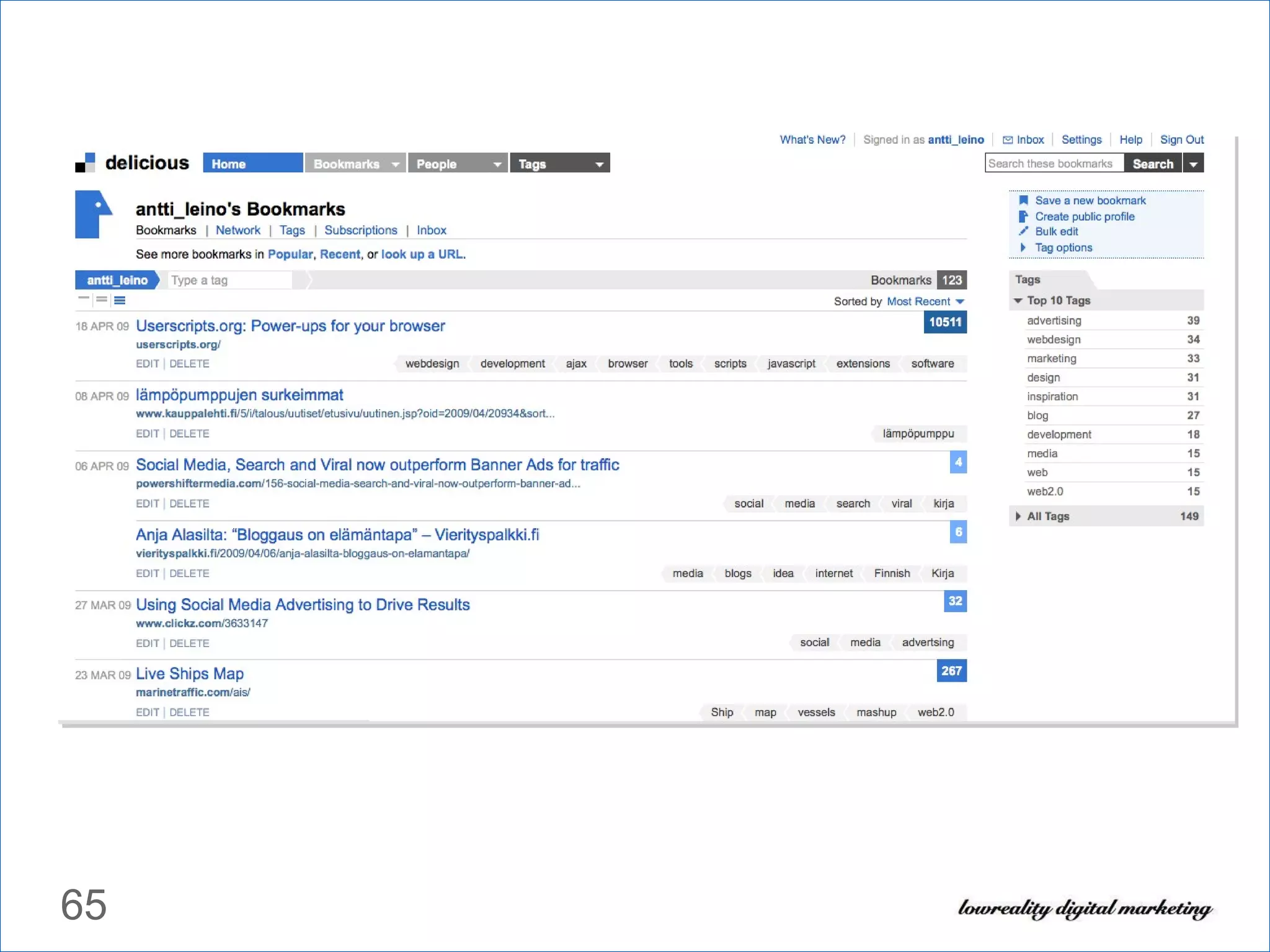The image size is (1270, 952).
Task: Click the Bulk edit pencil icon
Action: (x=1023, y=231)
